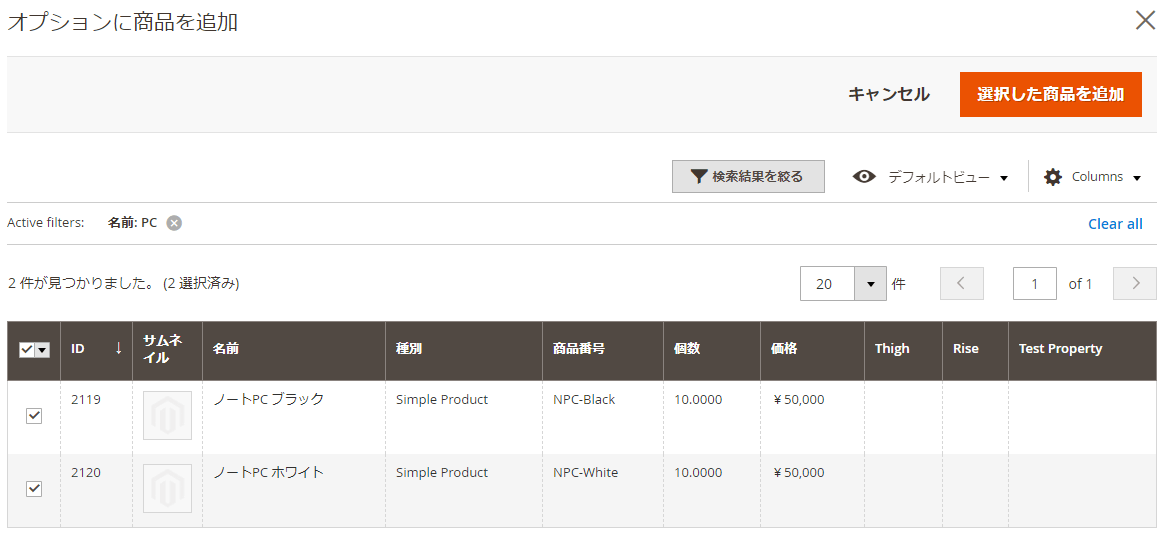Sort by 名前 column header

pyautogui.click(x=226, y=349)
